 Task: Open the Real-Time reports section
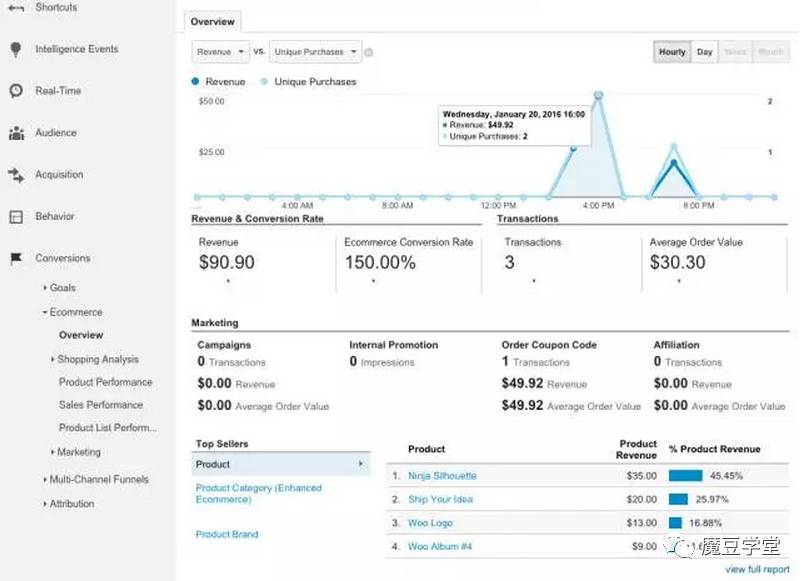click(58, 91)
